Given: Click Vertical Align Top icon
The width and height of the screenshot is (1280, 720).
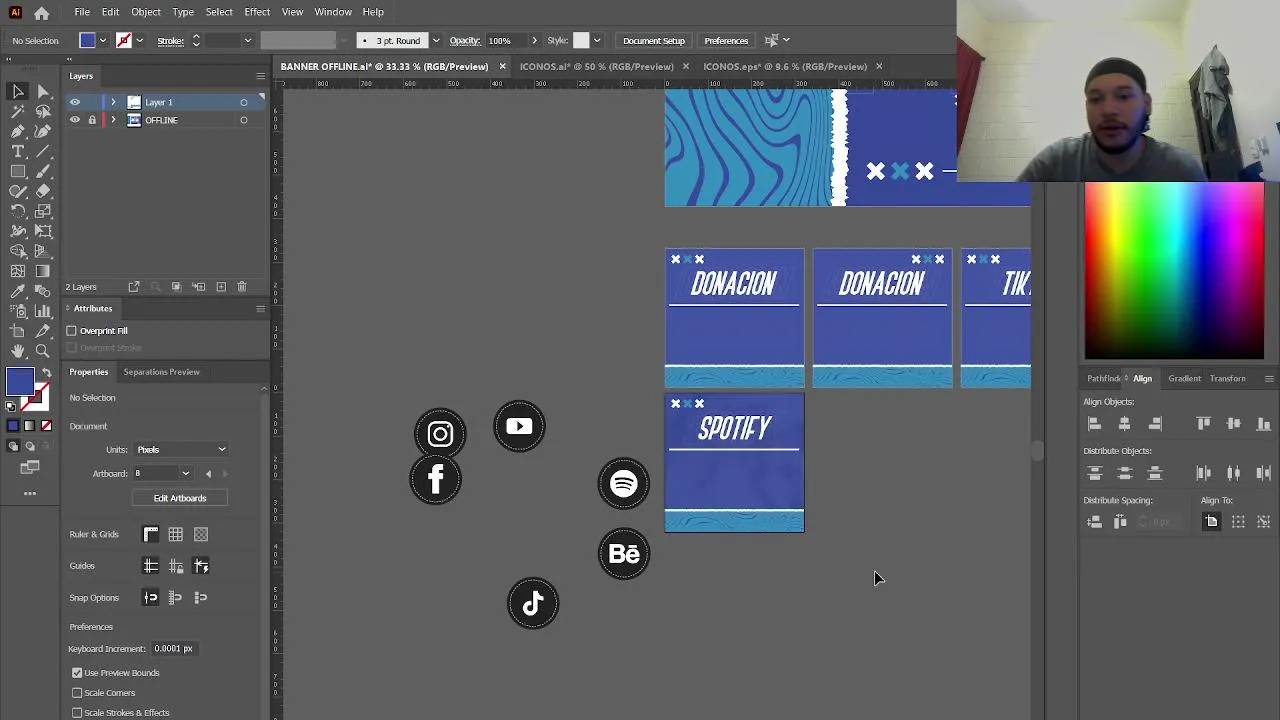Looking at the screenshot, I should [1204, 424].
